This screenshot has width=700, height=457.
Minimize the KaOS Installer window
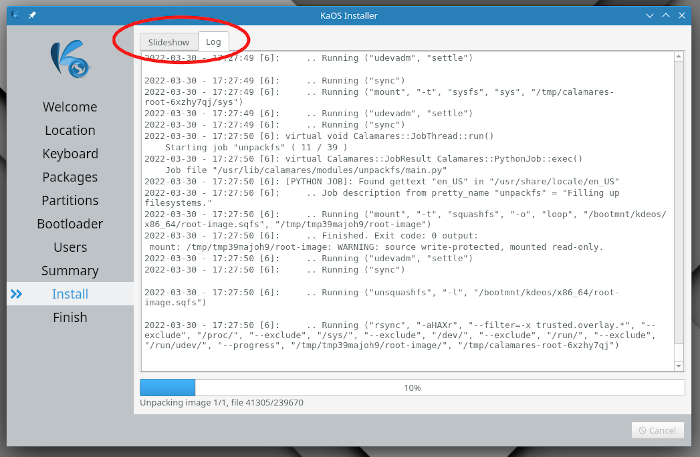[x=650, y=16]
